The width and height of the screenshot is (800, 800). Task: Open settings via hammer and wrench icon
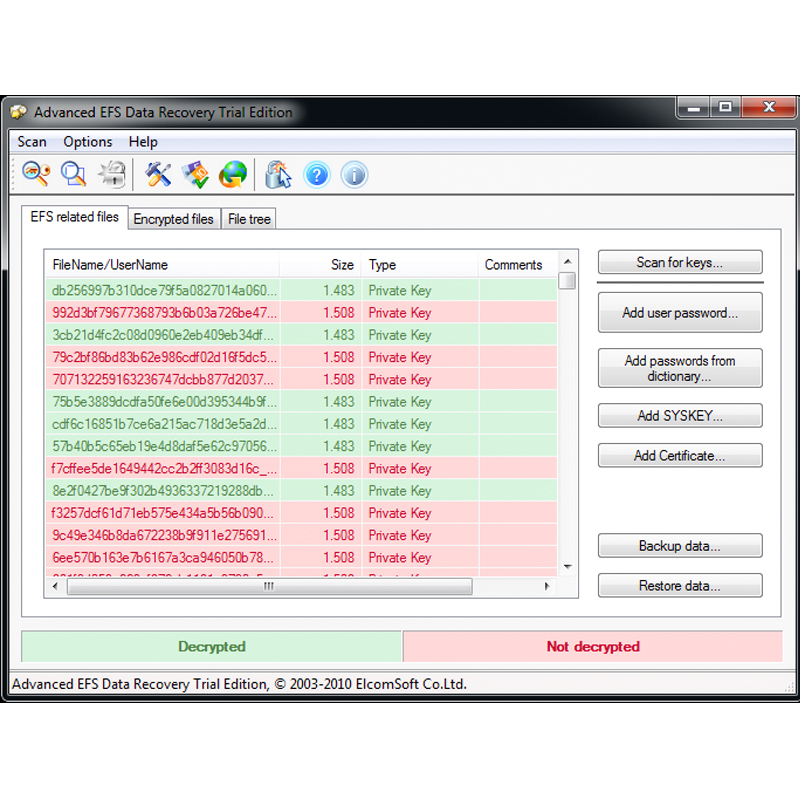tap(158, 174)
